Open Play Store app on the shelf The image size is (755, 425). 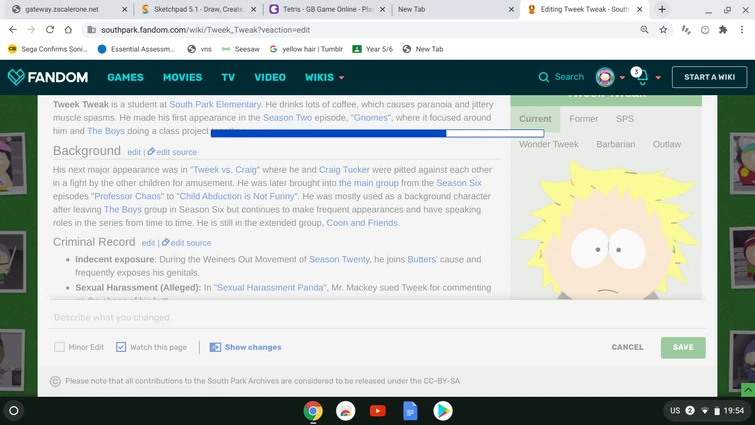443,411
